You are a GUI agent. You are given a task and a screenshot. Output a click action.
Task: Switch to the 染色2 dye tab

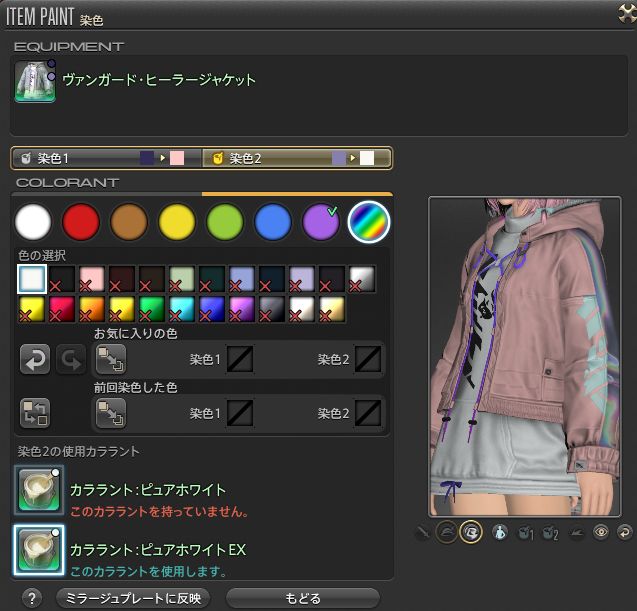pyautogui.click(x=296, y=158)
